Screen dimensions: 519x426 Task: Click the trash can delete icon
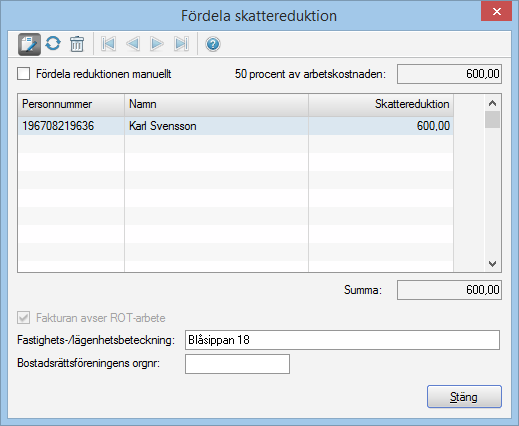click(x=77, y=44)
